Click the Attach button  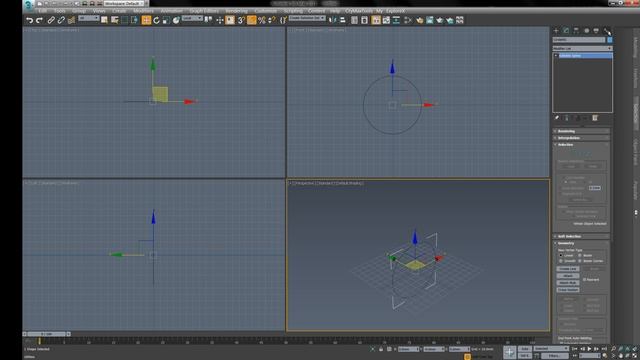tap(568, 276)
